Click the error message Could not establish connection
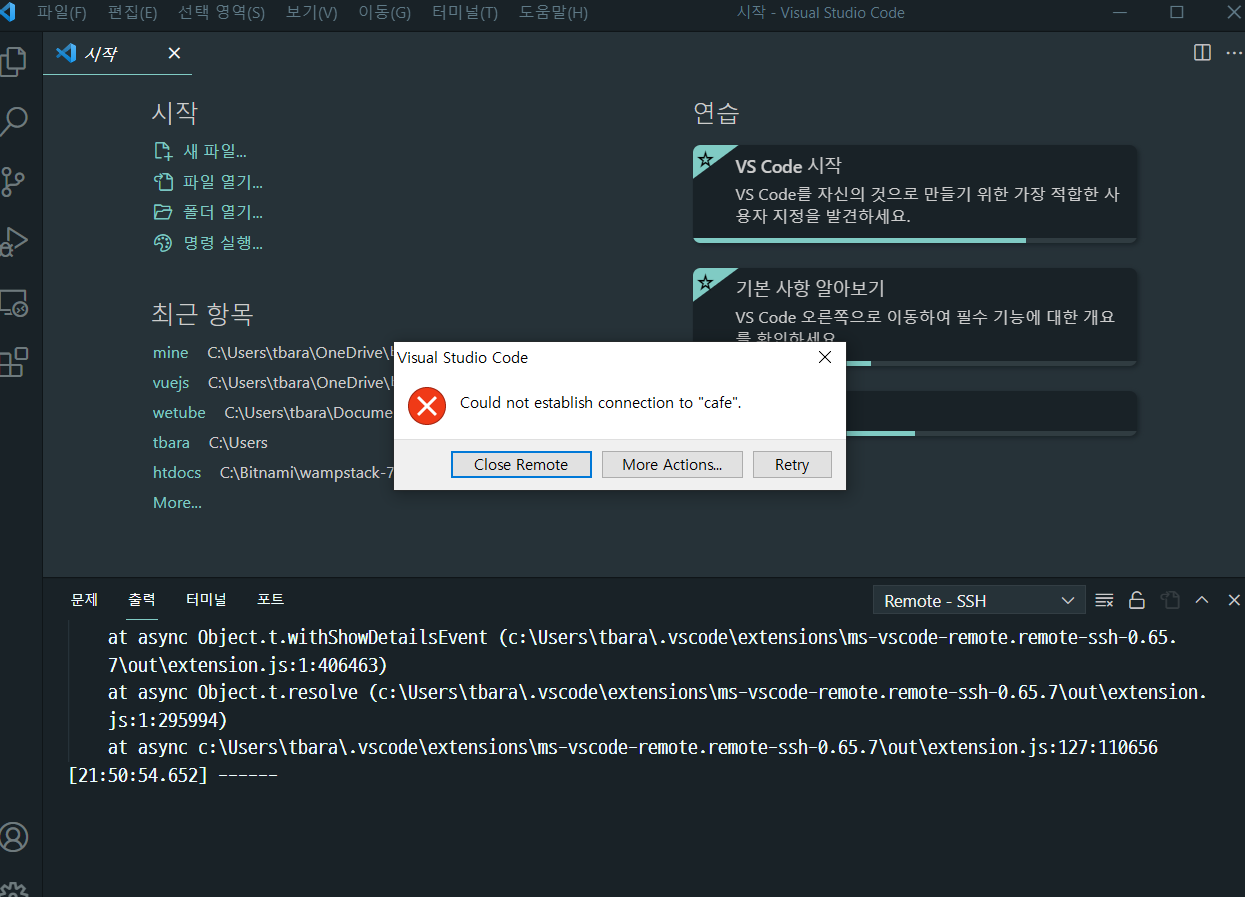1245x897 pixels. pyautogui.click(x=601, y=402)
